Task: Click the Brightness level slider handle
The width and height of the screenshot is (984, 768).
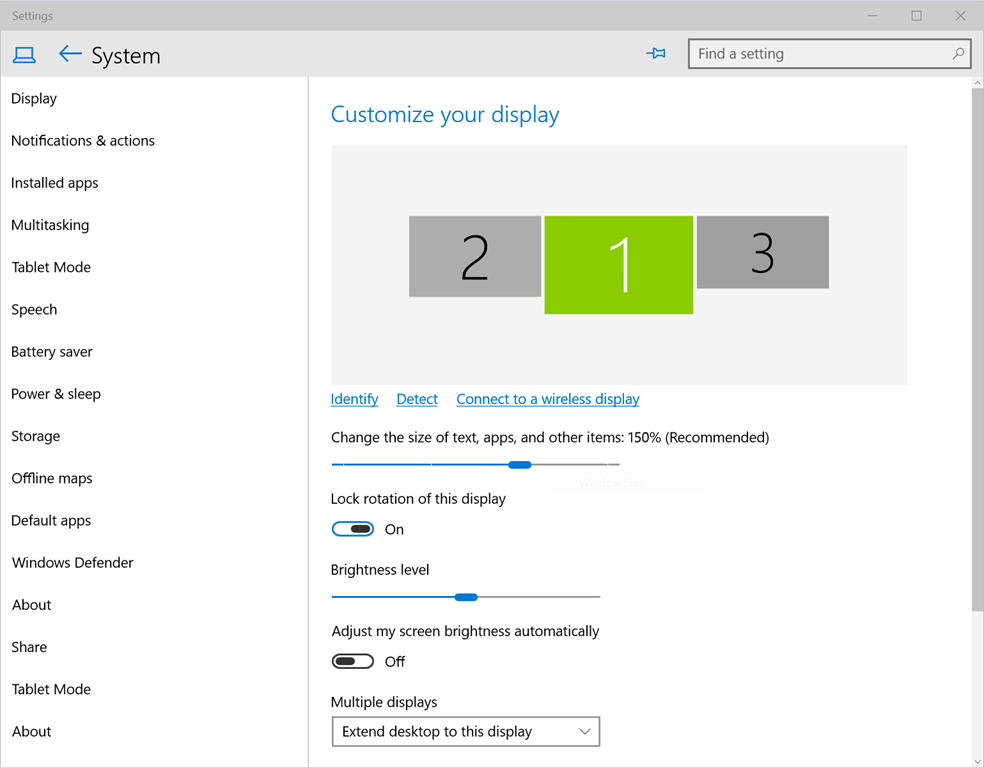Action: (x=466, y=597)
